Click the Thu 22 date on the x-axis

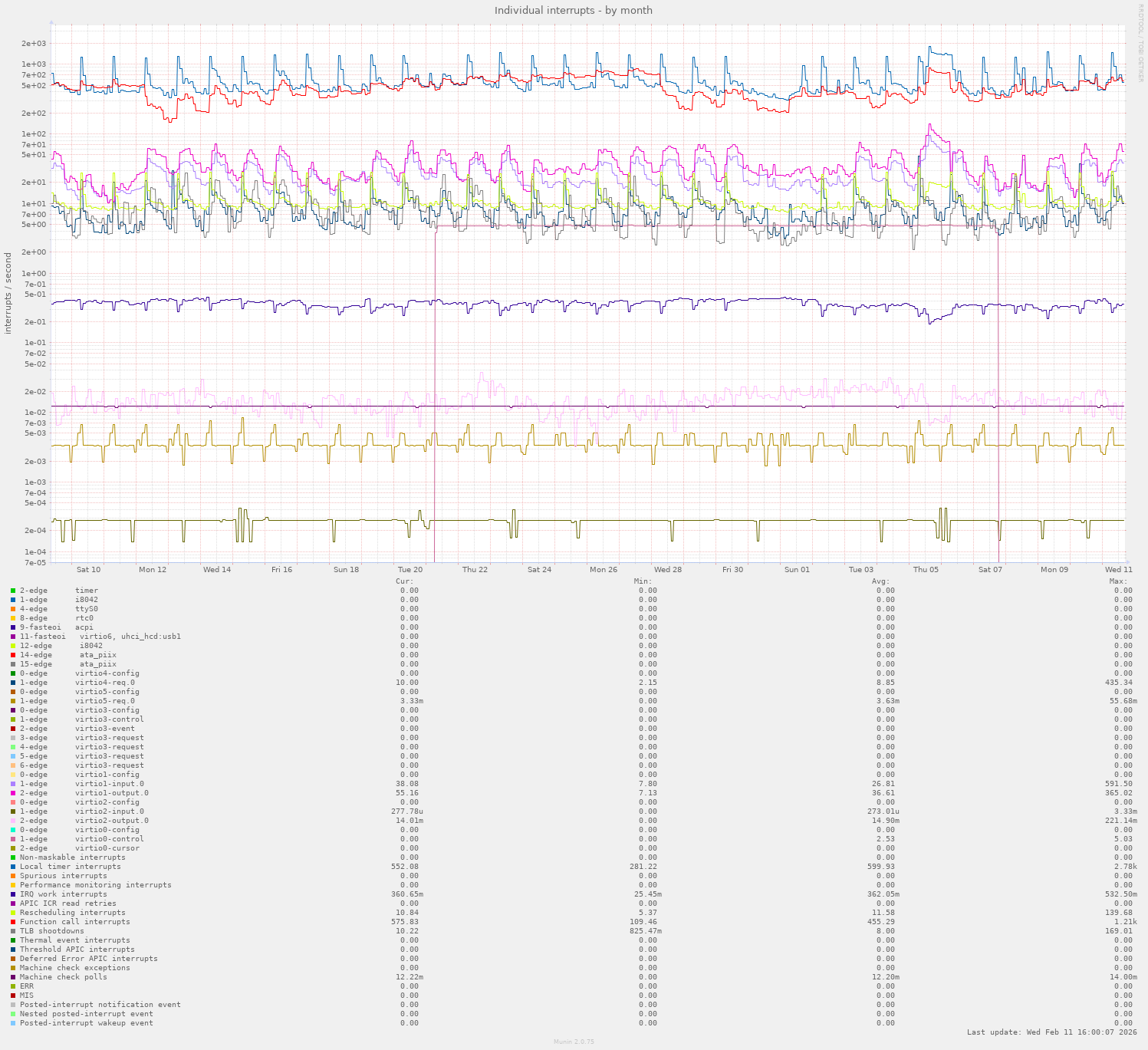tap(475, 570)
